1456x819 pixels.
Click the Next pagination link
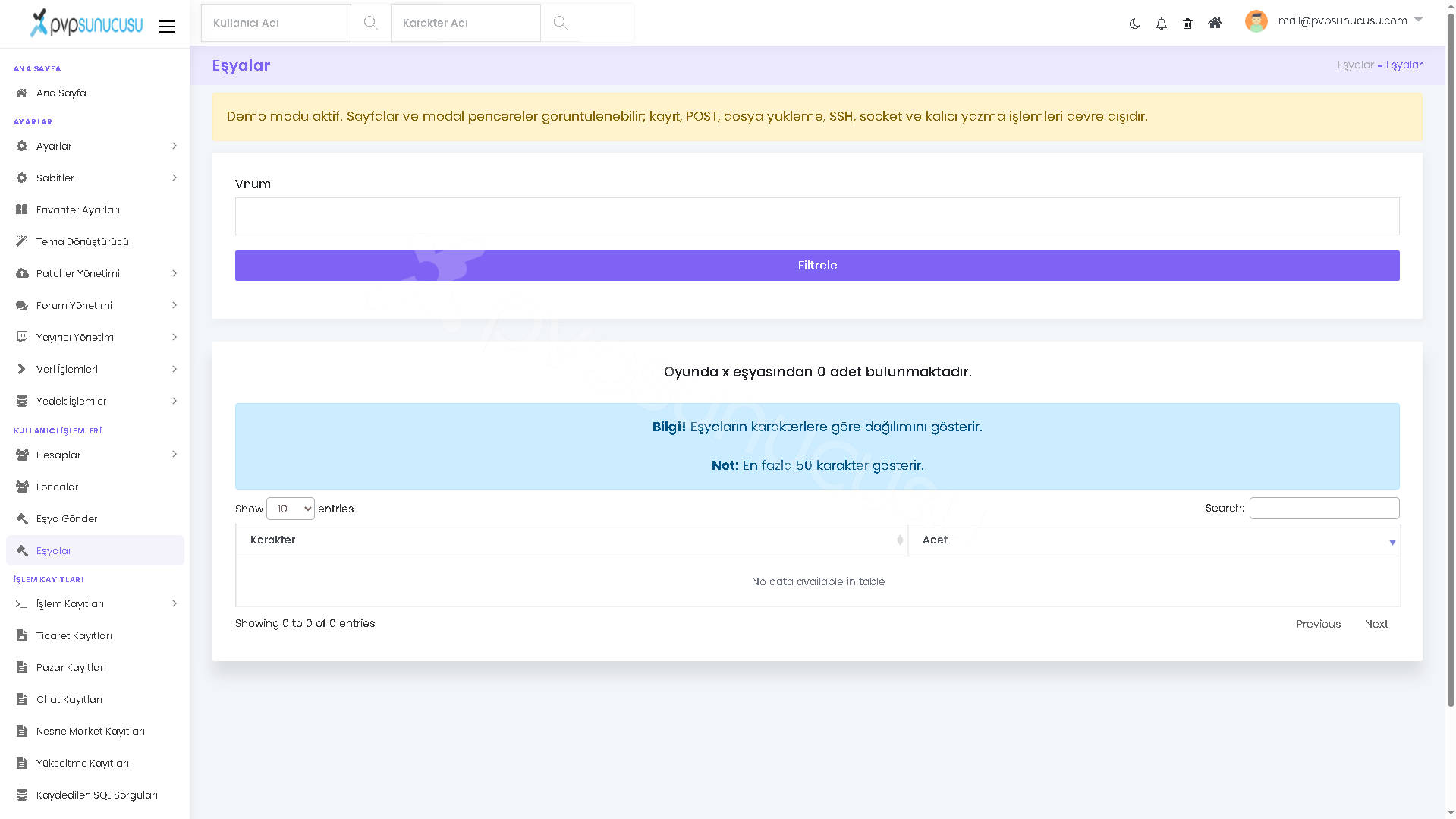tap(1376, 624)
